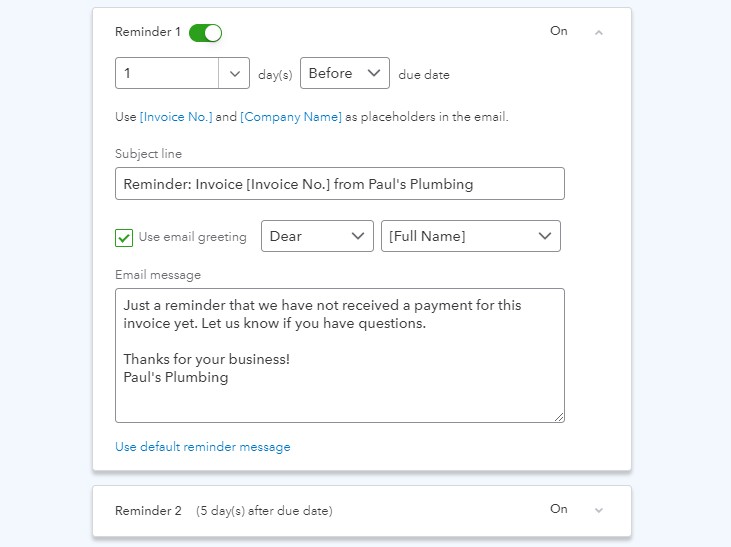Viewport: 731px width, 547px height.
Task: Click the days number input field
Action: pos(167,73)
